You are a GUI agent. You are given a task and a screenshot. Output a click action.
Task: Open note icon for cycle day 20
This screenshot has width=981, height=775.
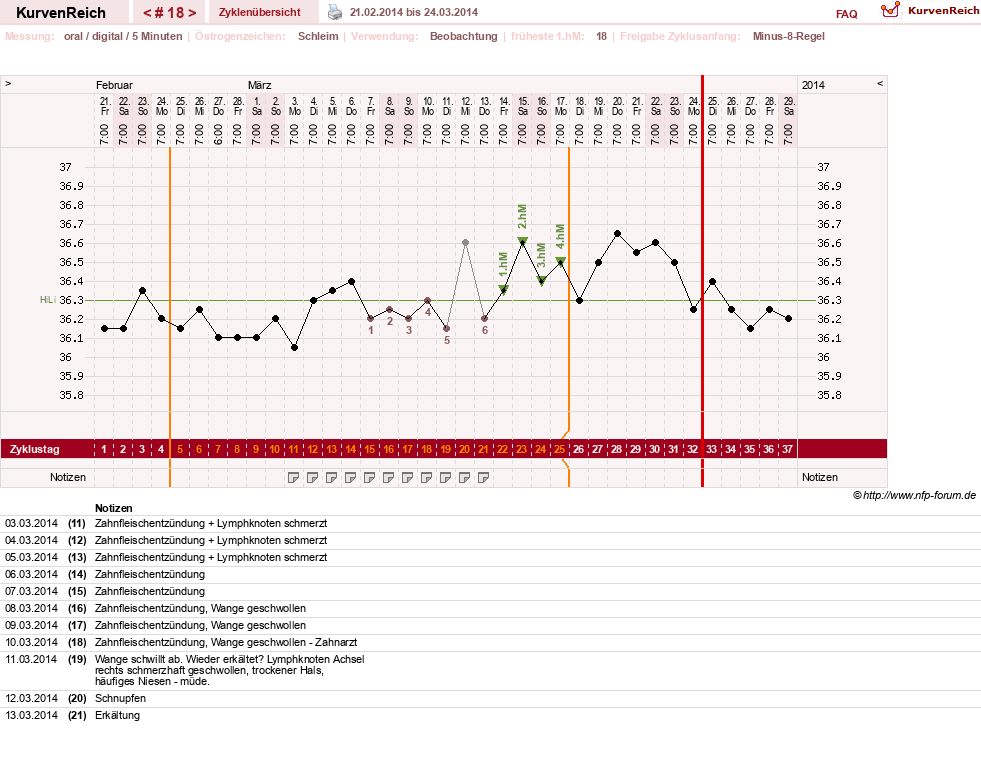pyautogui.click(x=465, y=478)
